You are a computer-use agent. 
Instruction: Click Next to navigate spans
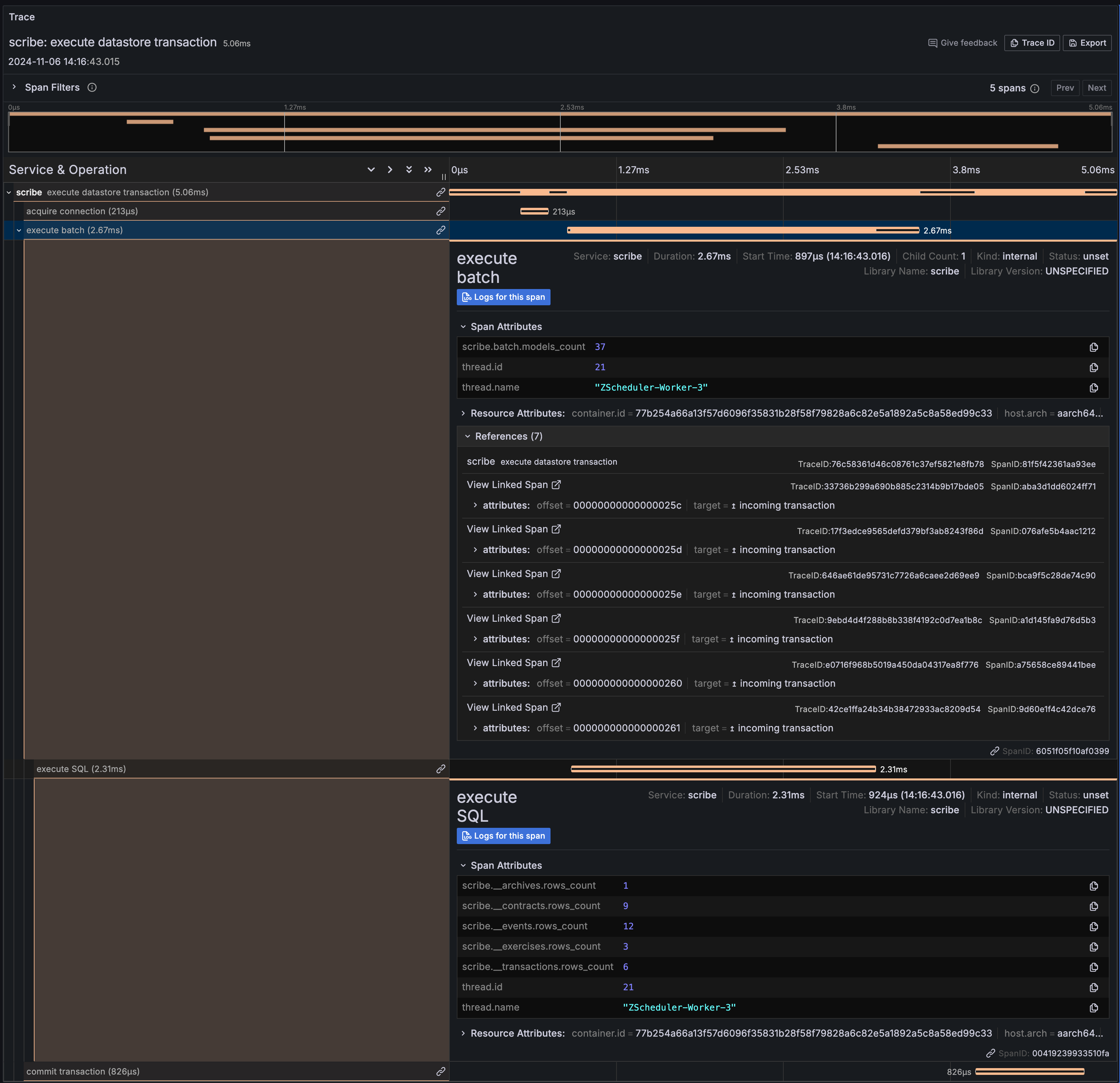click(x=1096, y=88)
